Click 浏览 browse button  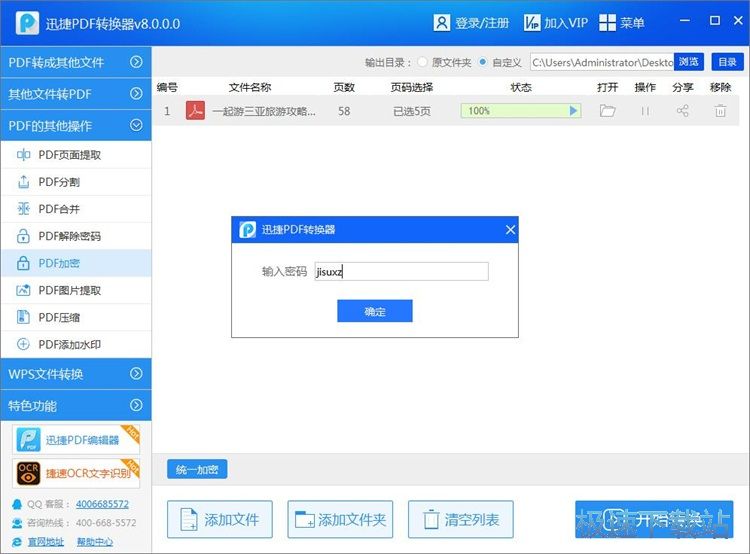click(689, 62)
